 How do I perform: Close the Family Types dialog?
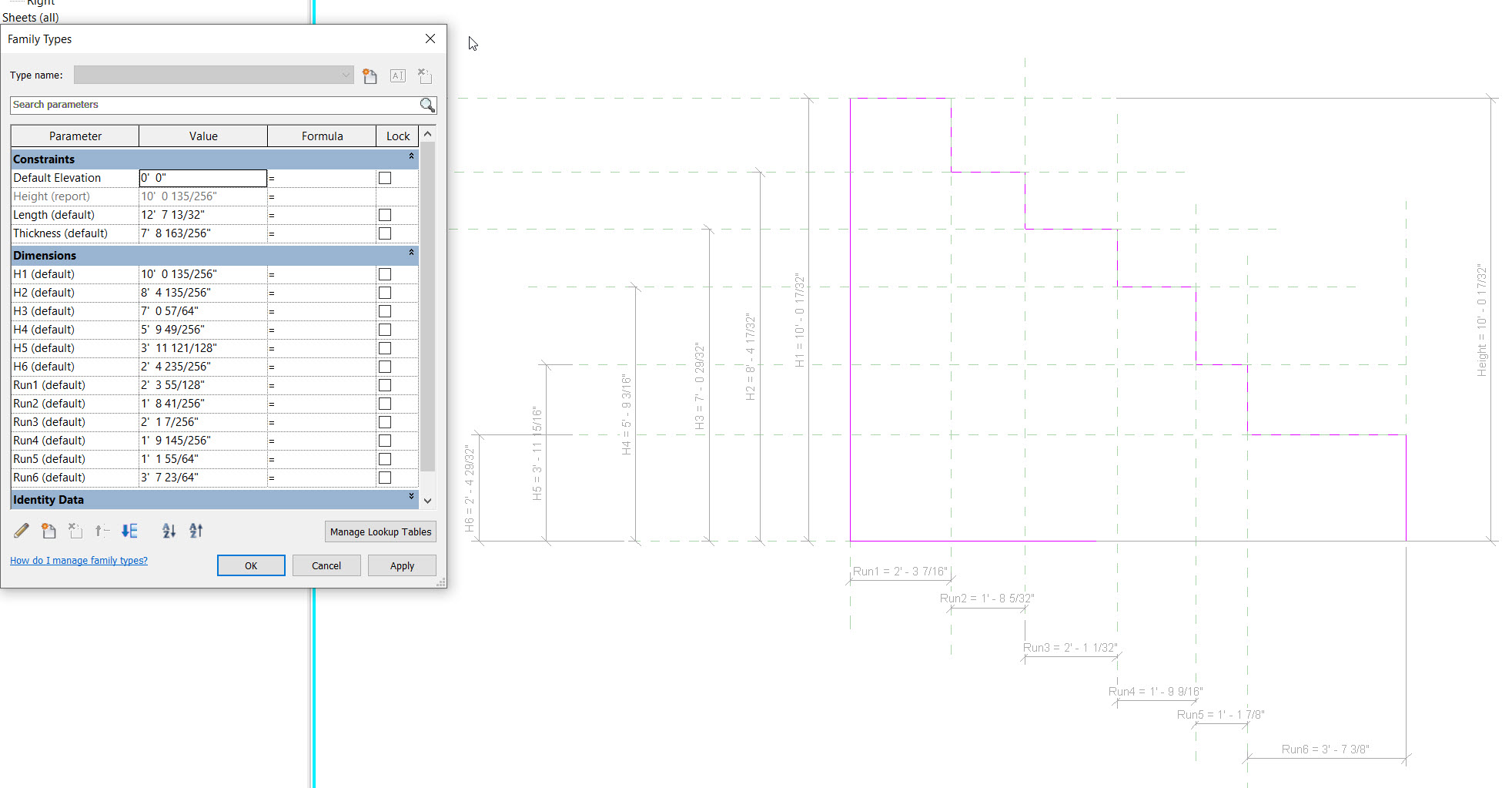pyautogui.click(x=430, y=39)
